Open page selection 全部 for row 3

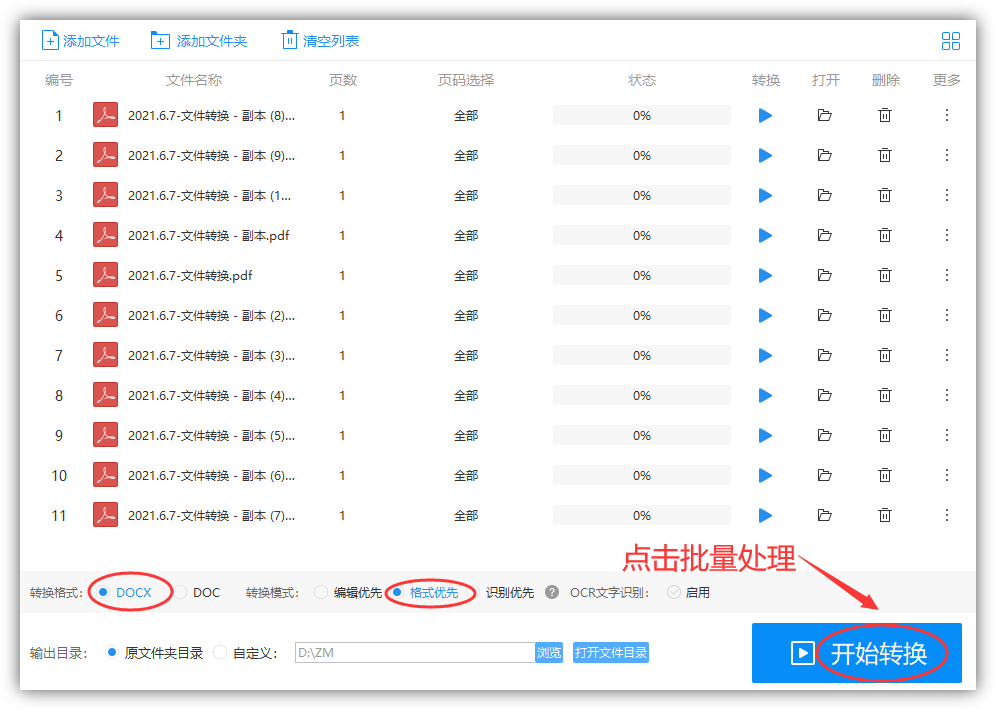[x=466, y=196]
